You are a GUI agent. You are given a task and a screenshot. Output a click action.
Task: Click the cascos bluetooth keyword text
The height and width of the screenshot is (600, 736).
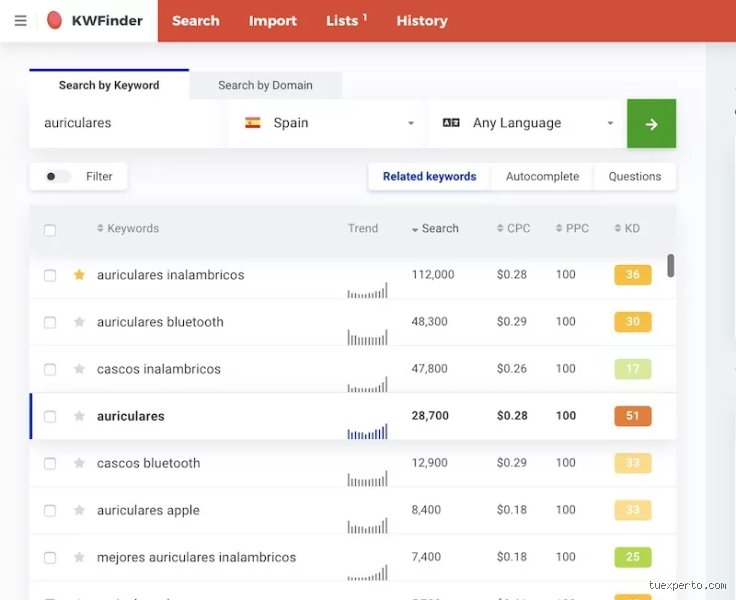coord(148,463)
